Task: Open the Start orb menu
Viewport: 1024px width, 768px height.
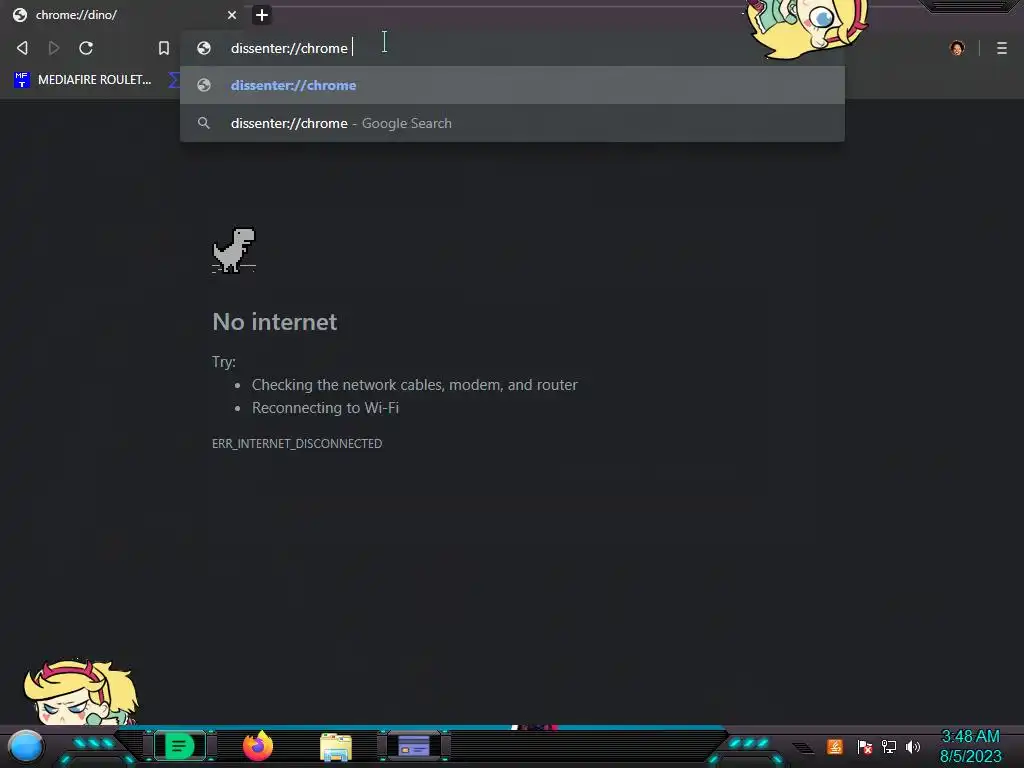Action: (25, 746)
